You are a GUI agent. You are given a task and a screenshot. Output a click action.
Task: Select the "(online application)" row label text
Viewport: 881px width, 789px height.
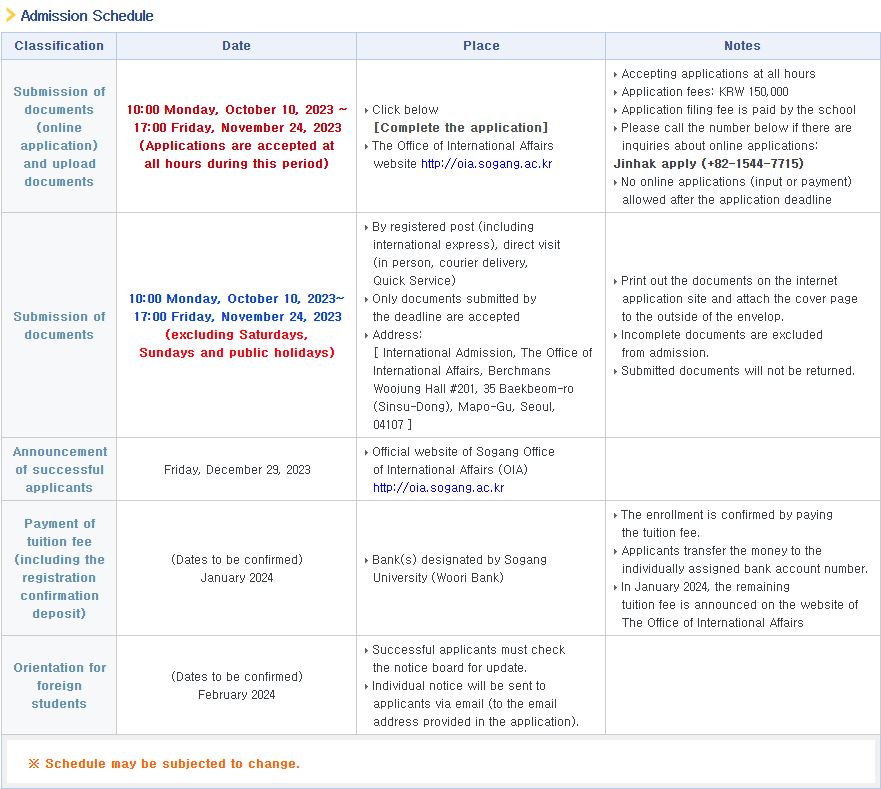tap(59, 137)
